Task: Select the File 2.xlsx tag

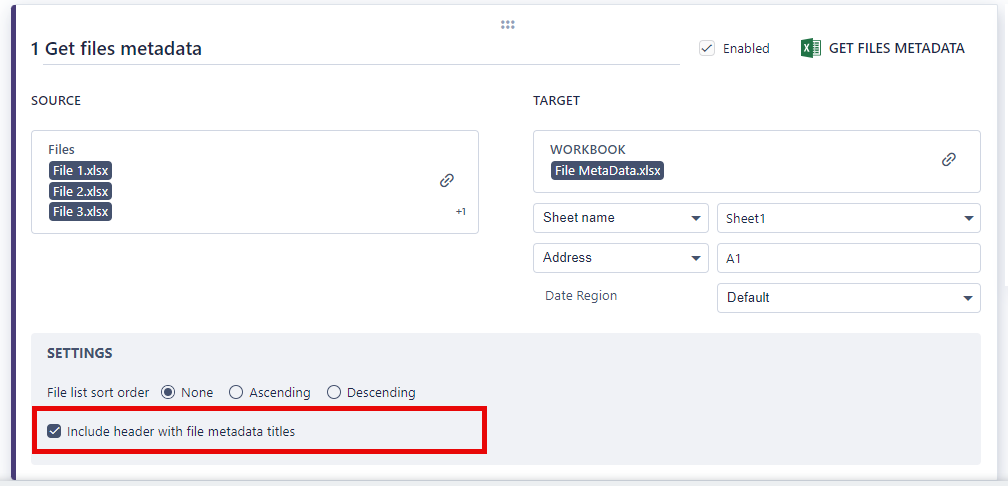Action: click(x=81, y=191)
